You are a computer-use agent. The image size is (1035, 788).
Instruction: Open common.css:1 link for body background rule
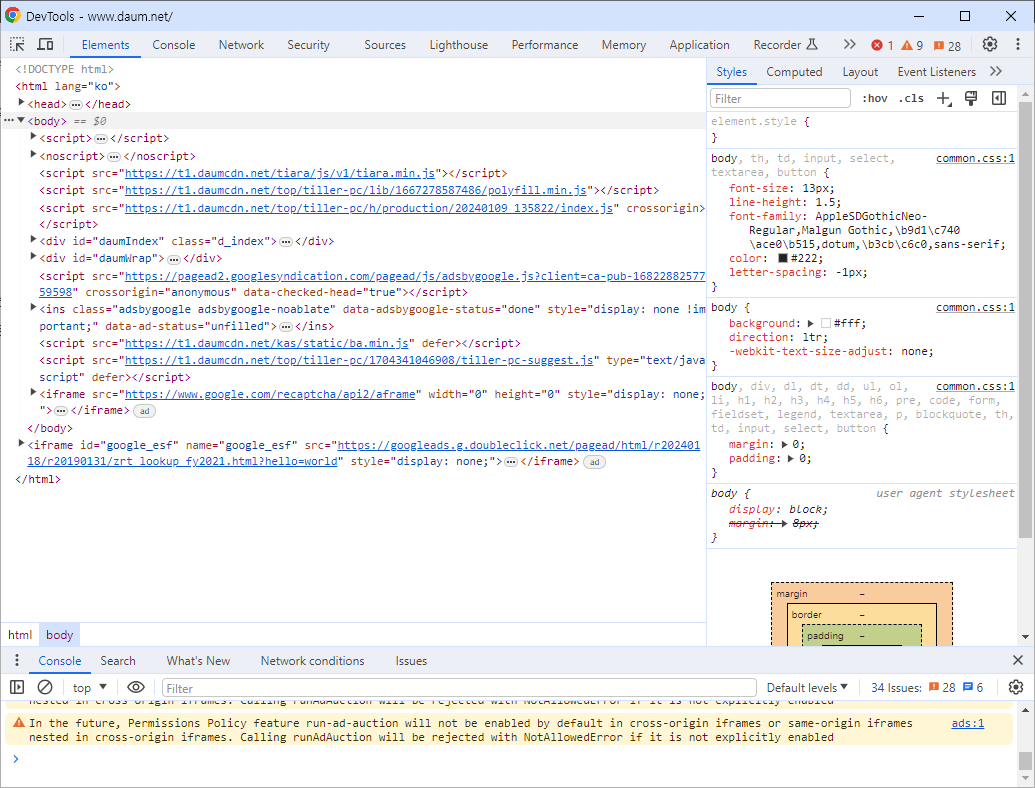tap(975, 308)
